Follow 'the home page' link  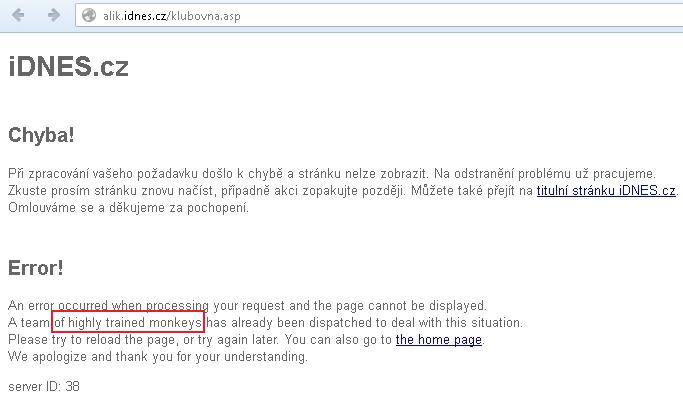[439, 340]
